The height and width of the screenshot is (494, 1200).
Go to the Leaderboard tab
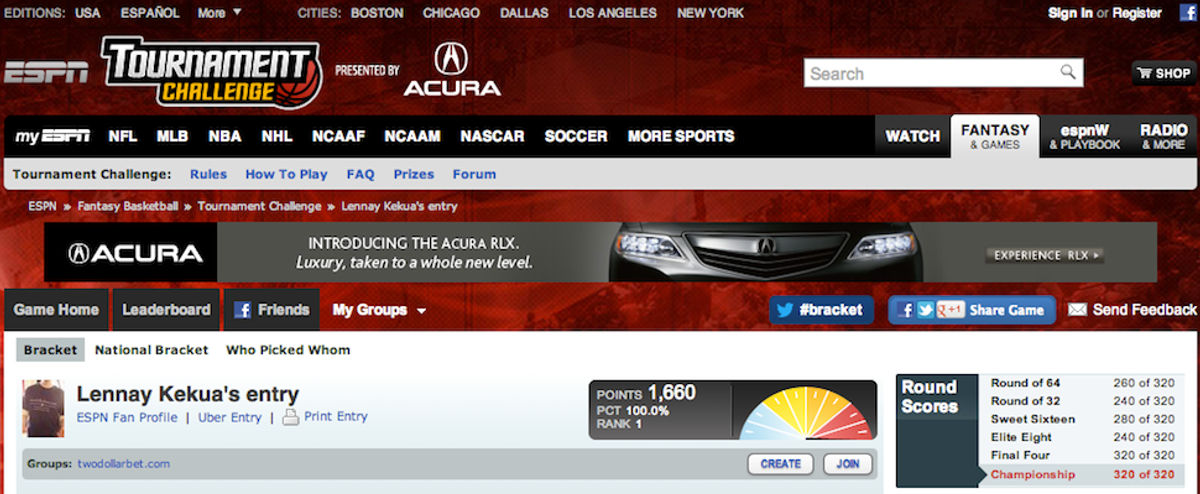(x=166, y=310)
